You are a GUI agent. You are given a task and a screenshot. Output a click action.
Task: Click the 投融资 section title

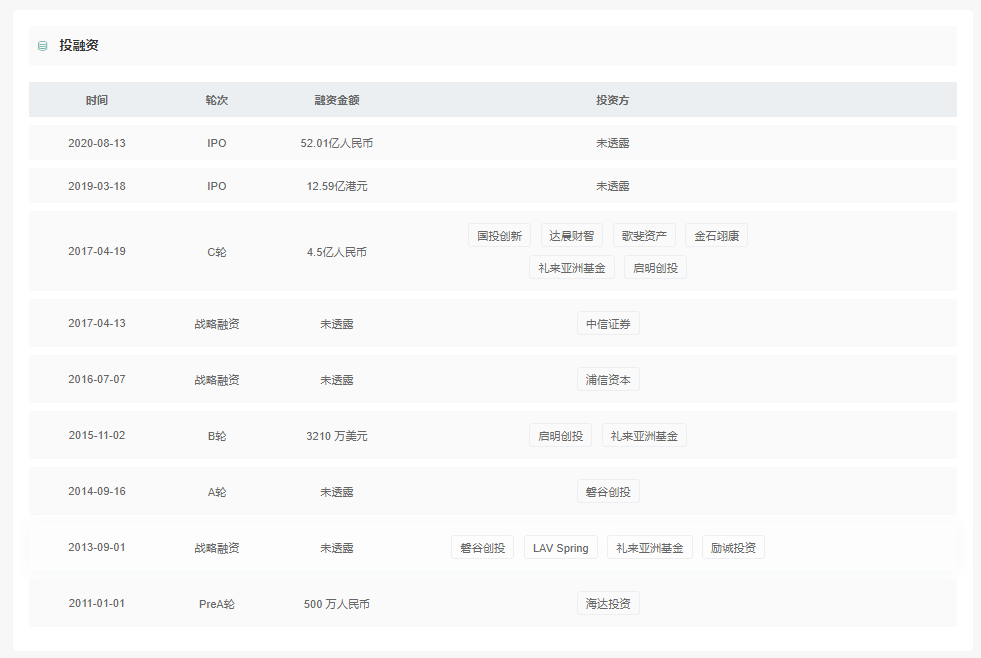coord(79,46)
